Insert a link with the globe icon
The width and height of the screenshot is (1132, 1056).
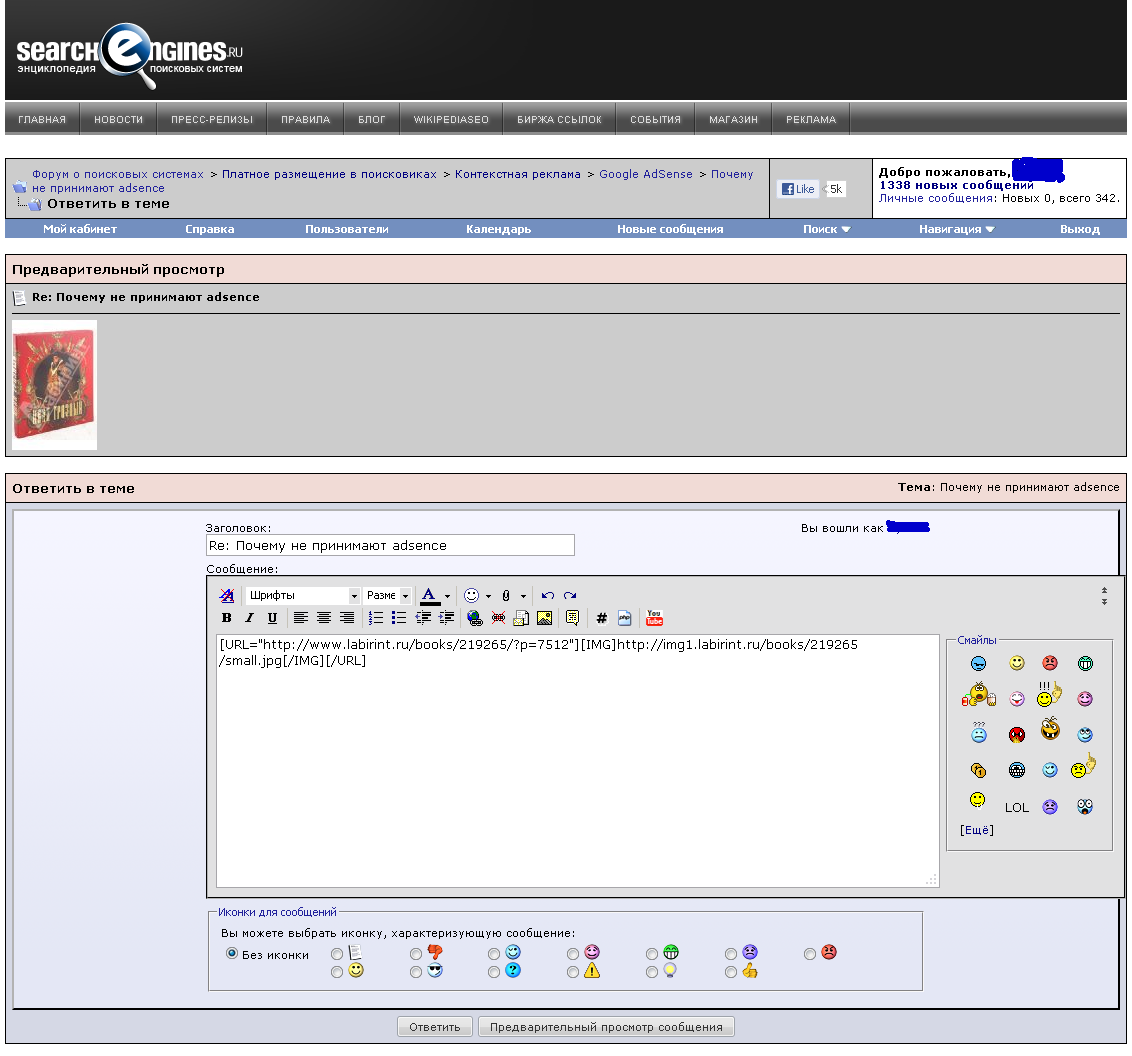click(474, 618)
